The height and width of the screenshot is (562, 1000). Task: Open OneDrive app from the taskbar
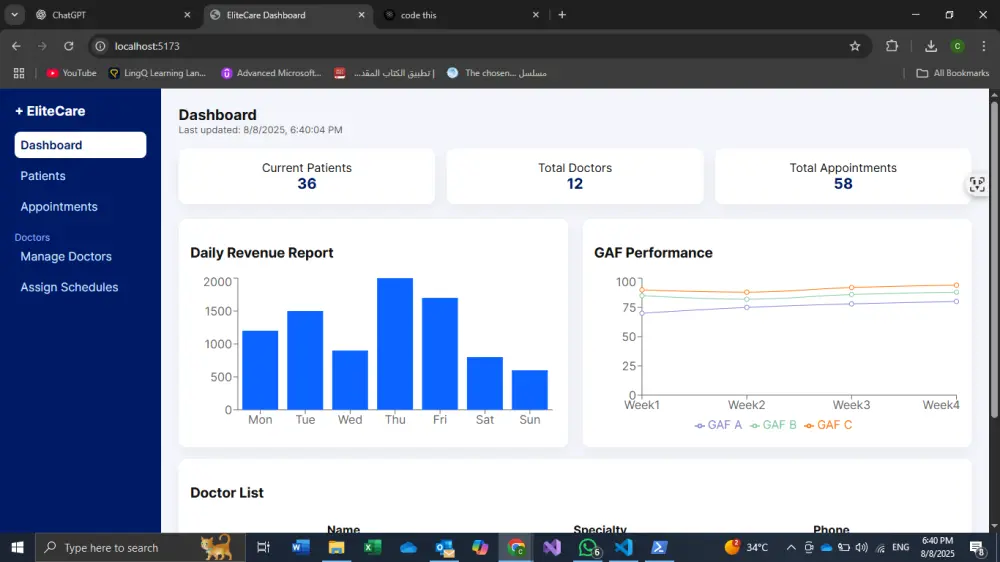pyautogui.click(x=408, y=547)
